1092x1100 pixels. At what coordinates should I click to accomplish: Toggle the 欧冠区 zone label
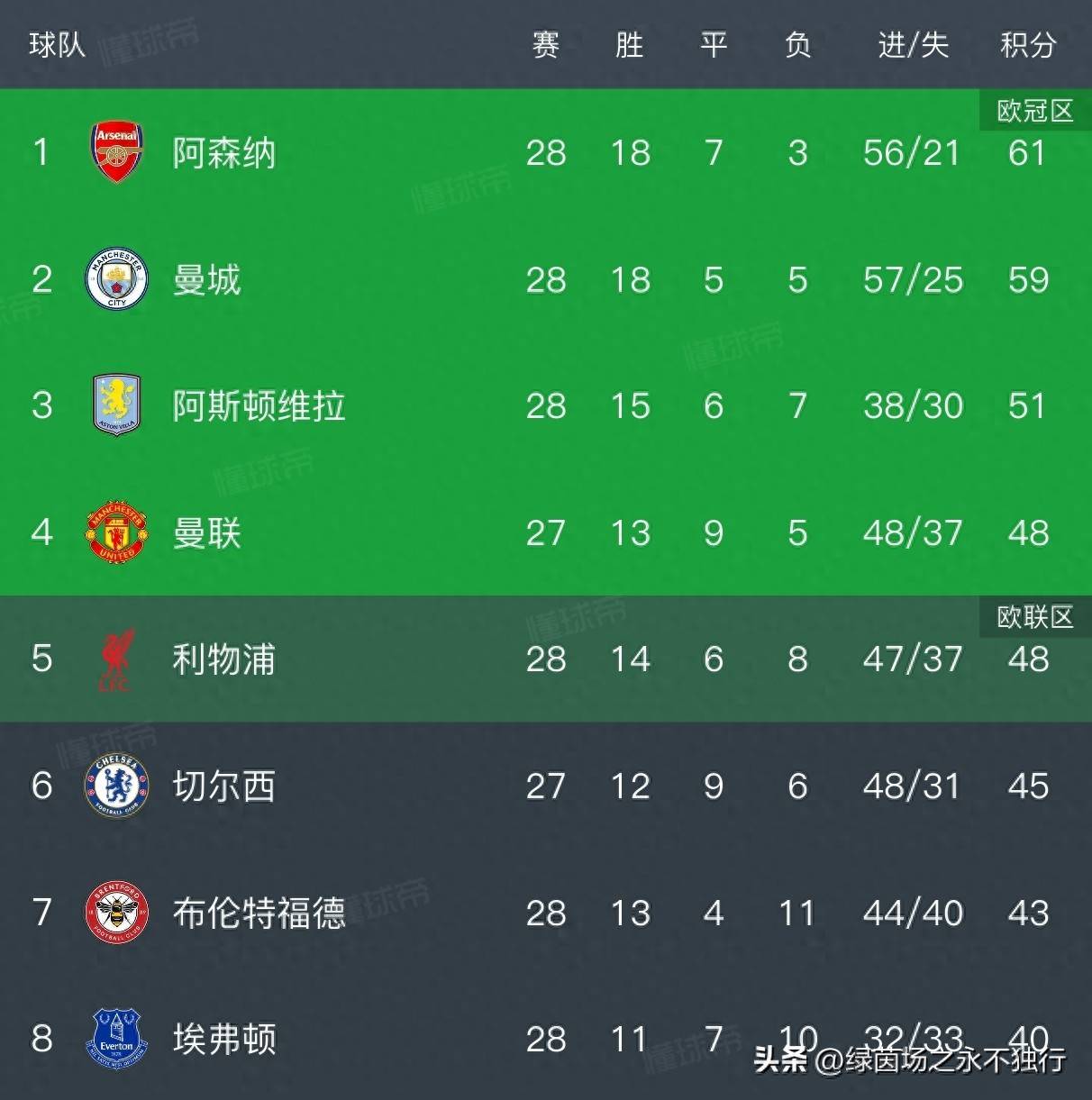(x=1038, y=111)
